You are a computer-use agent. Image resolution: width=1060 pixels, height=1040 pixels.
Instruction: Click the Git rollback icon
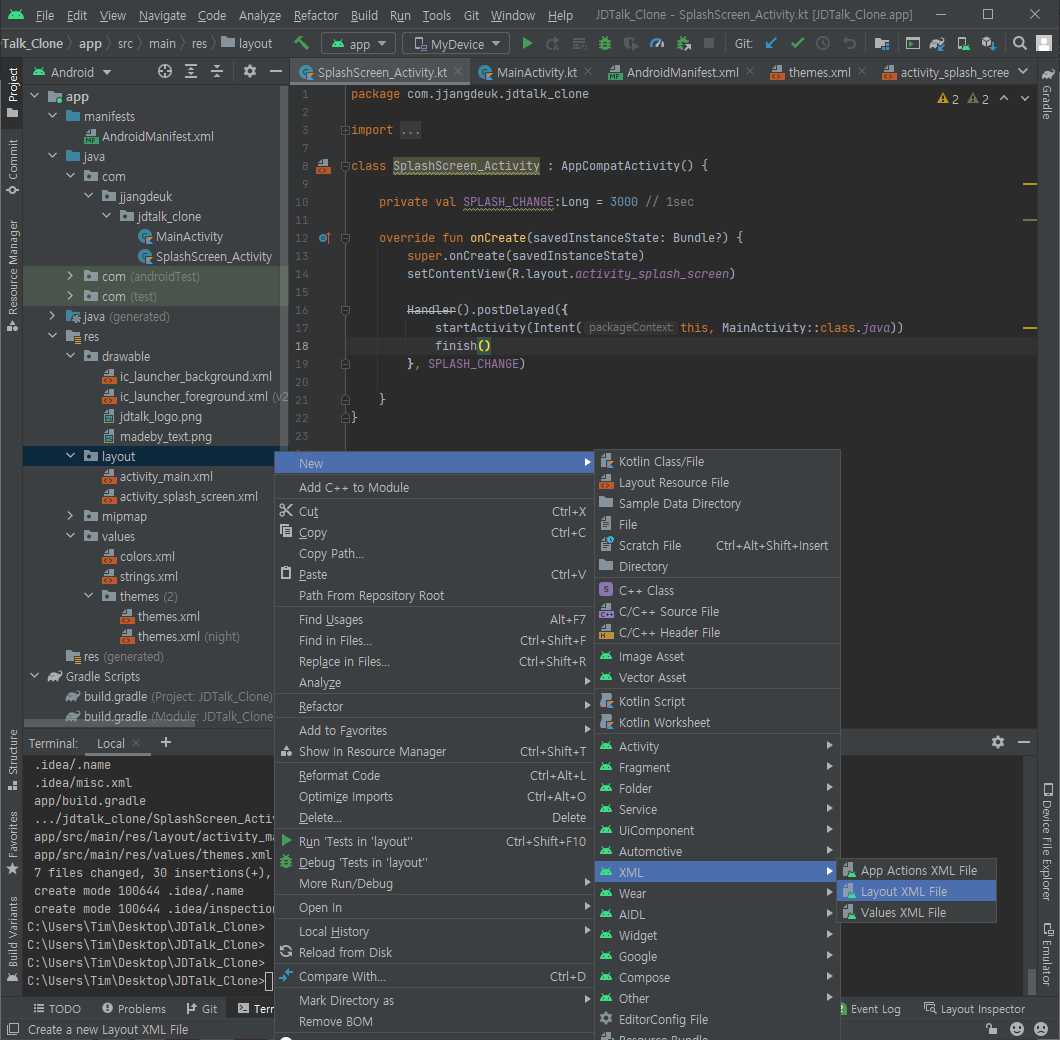849,43
